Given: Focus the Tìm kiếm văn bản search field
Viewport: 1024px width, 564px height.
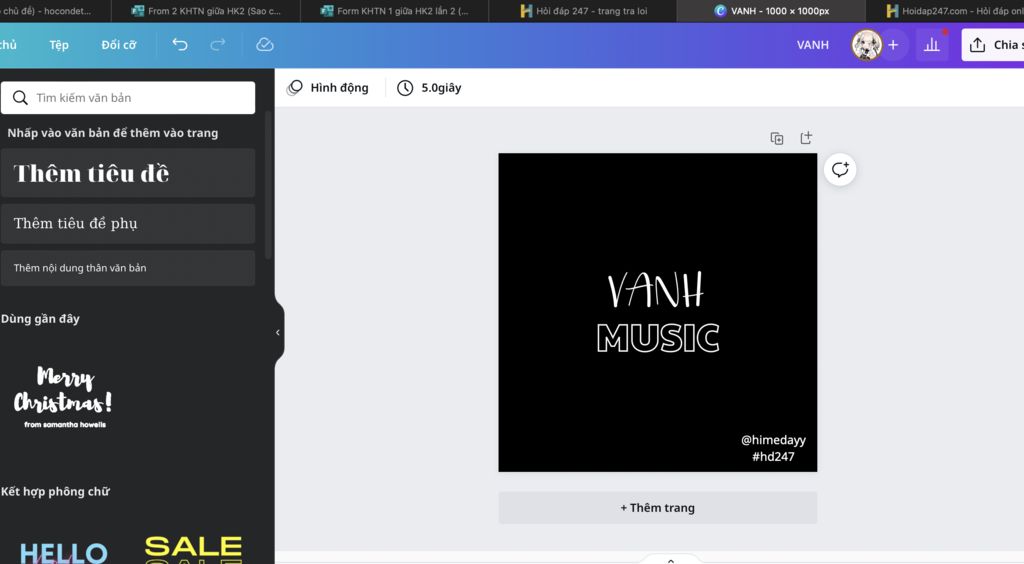Looking at the screenshot, I should click(128, 98).
